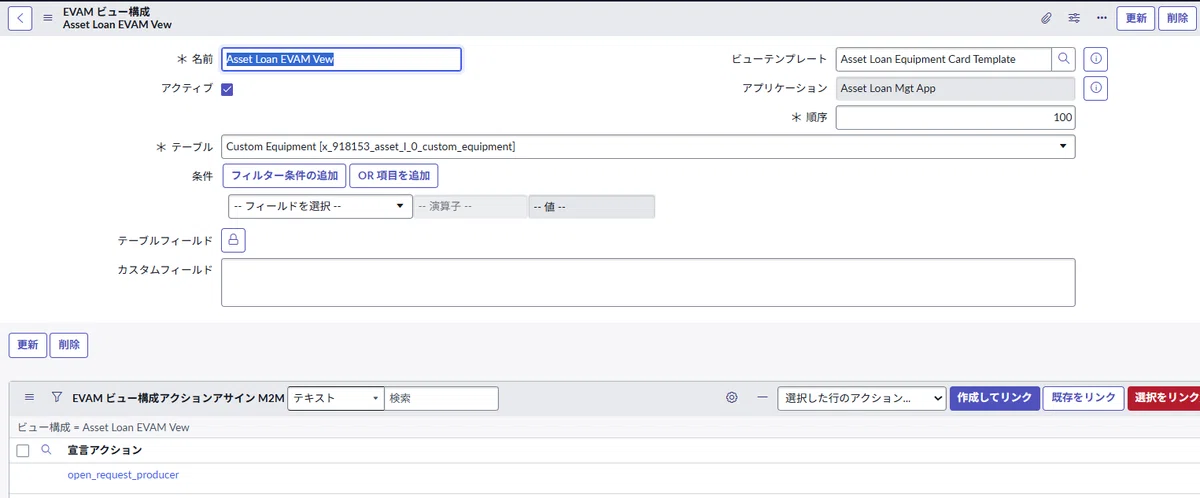Open the choose field dropdown in conditions
Viewport: 1200px width, 498px height.
(x=321, y=206)
